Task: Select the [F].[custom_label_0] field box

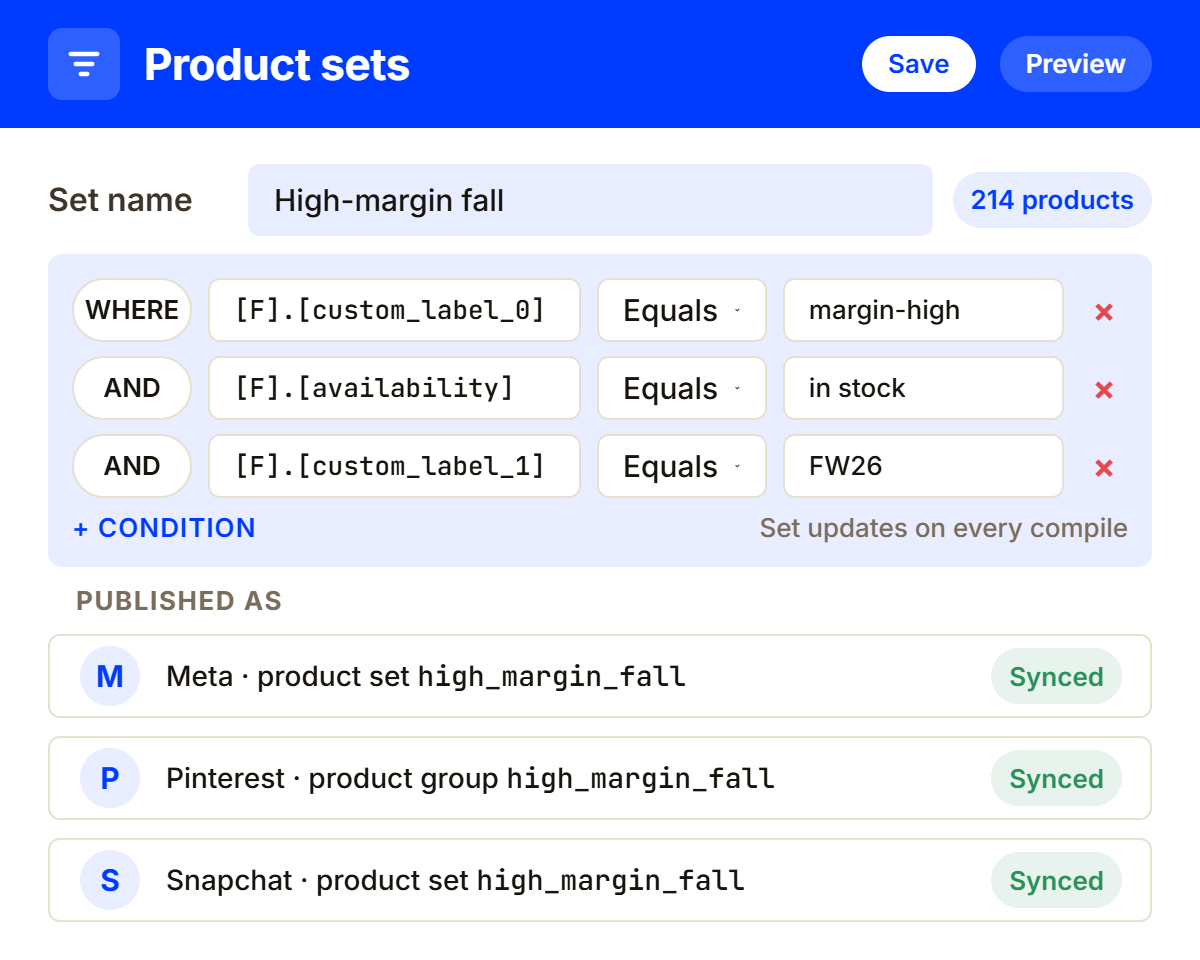Action: tap(394, 310)
